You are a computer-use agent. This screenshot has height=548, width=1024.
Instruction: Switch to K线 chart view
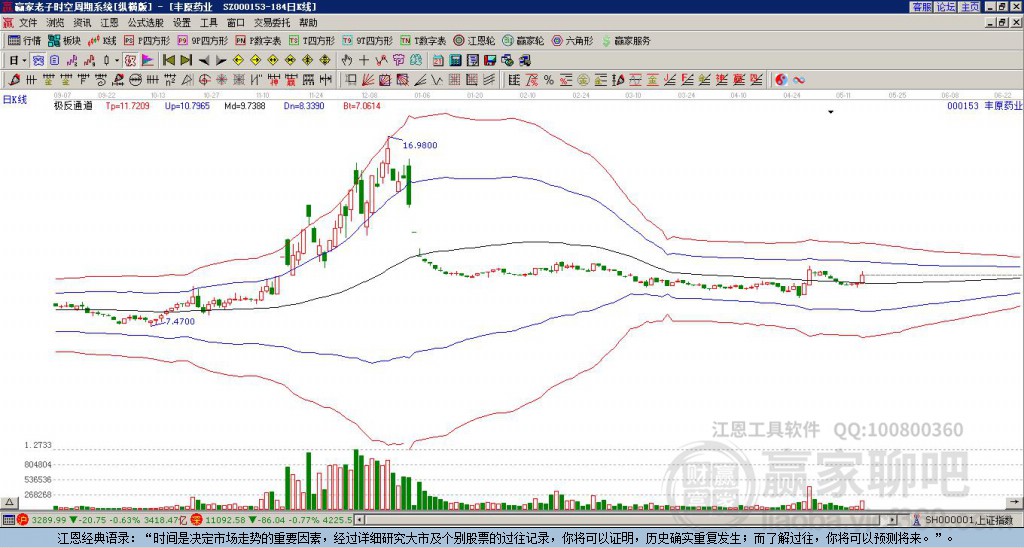tap(102, 41)
